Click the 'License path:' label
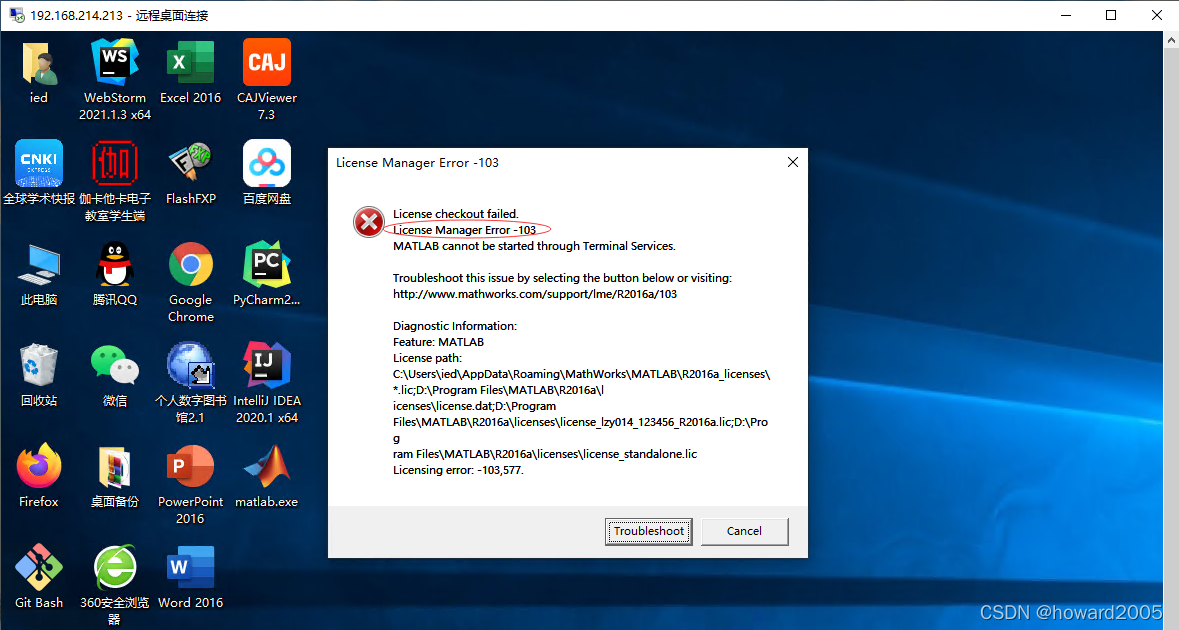 point(427,358)
